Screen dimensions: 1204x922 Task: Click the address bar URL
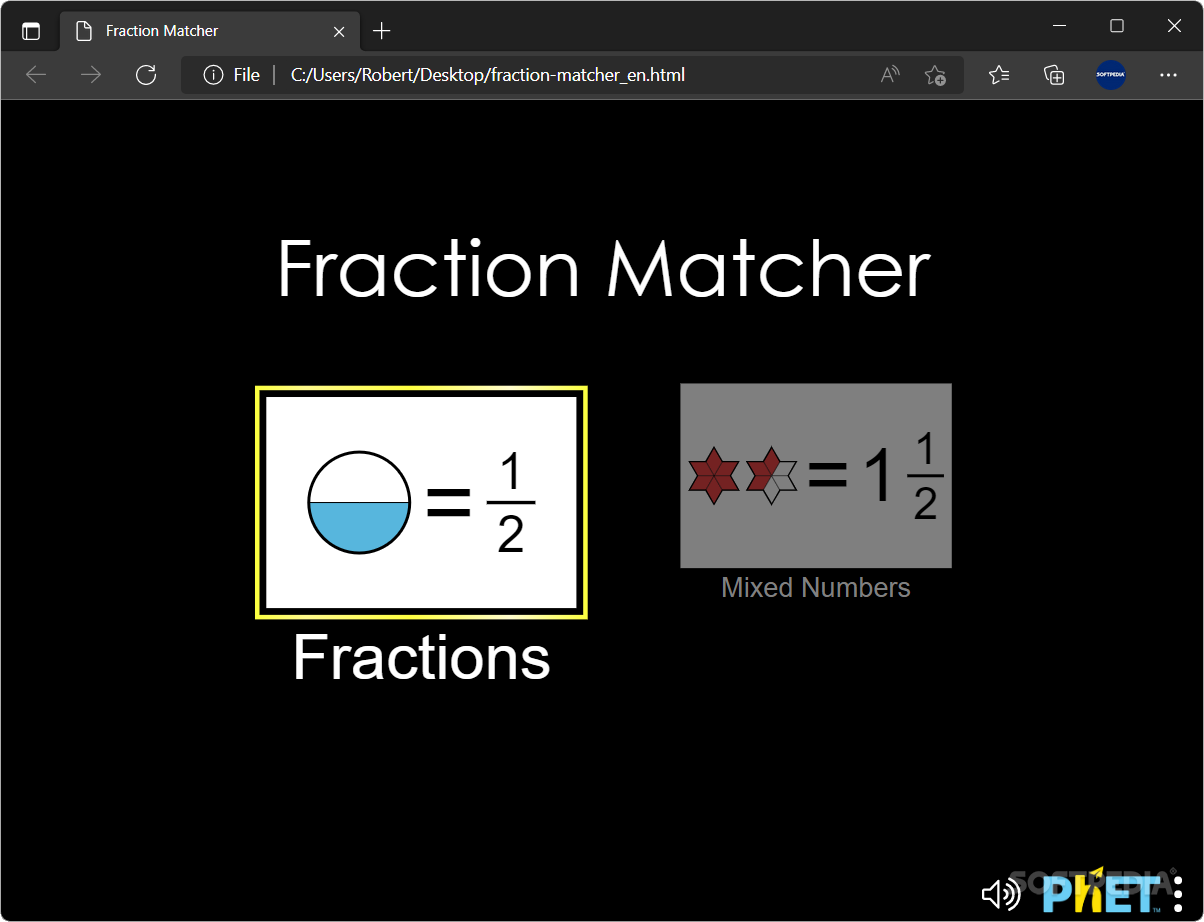tap(488, 75)
